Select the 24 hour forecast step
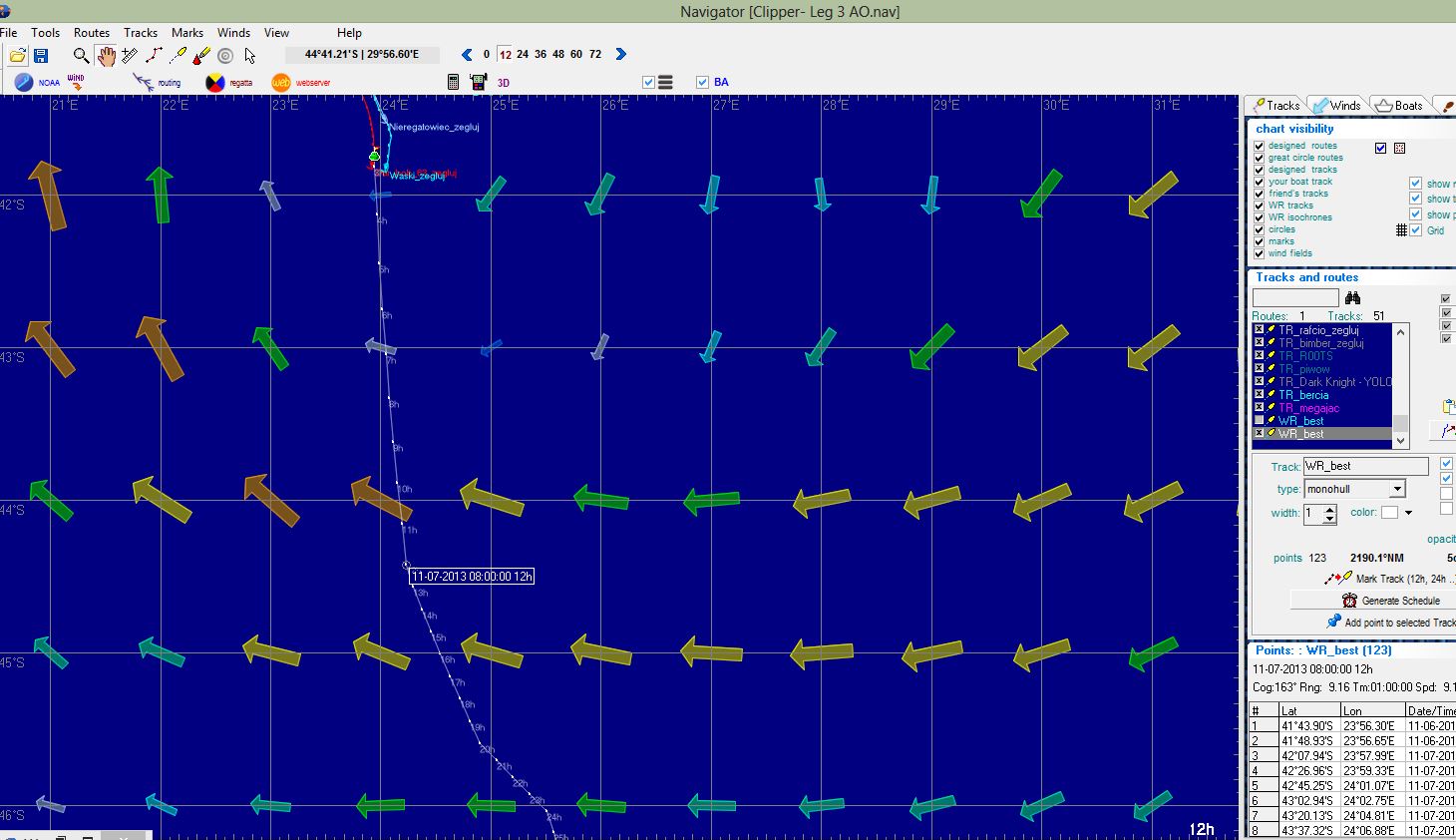Image resolution: width=1456 pixels, height=840 pixels. coord(523,54)
